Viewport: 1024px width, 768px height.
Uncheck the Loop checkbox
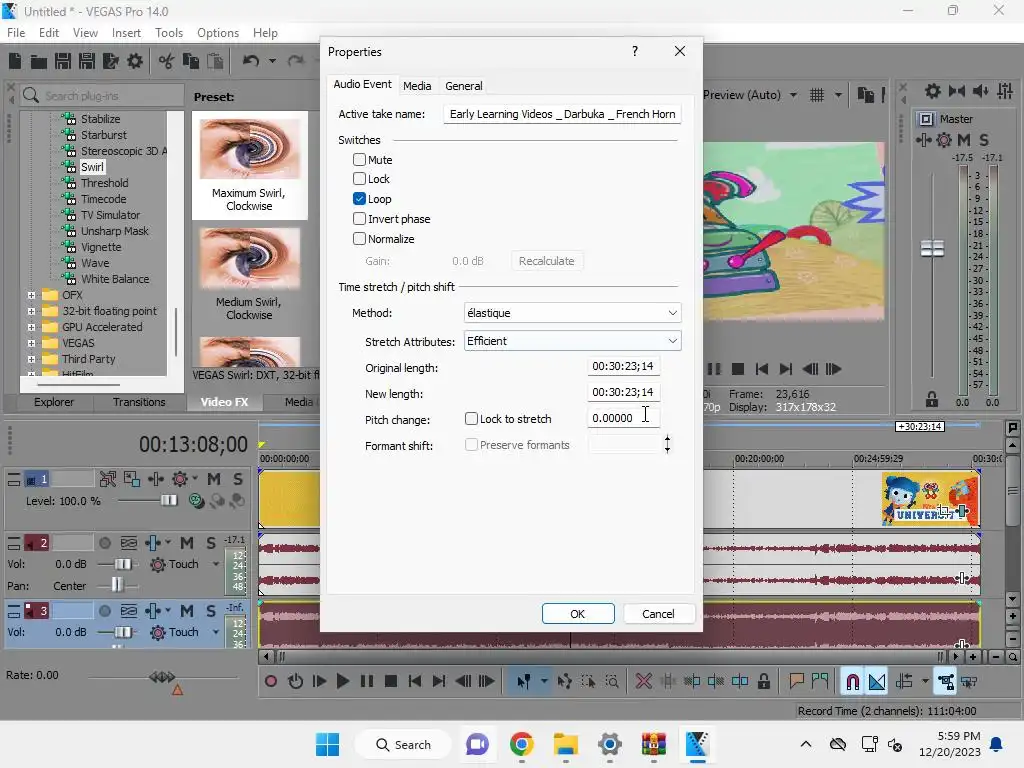pyautogui.click(x=359, y=199)
